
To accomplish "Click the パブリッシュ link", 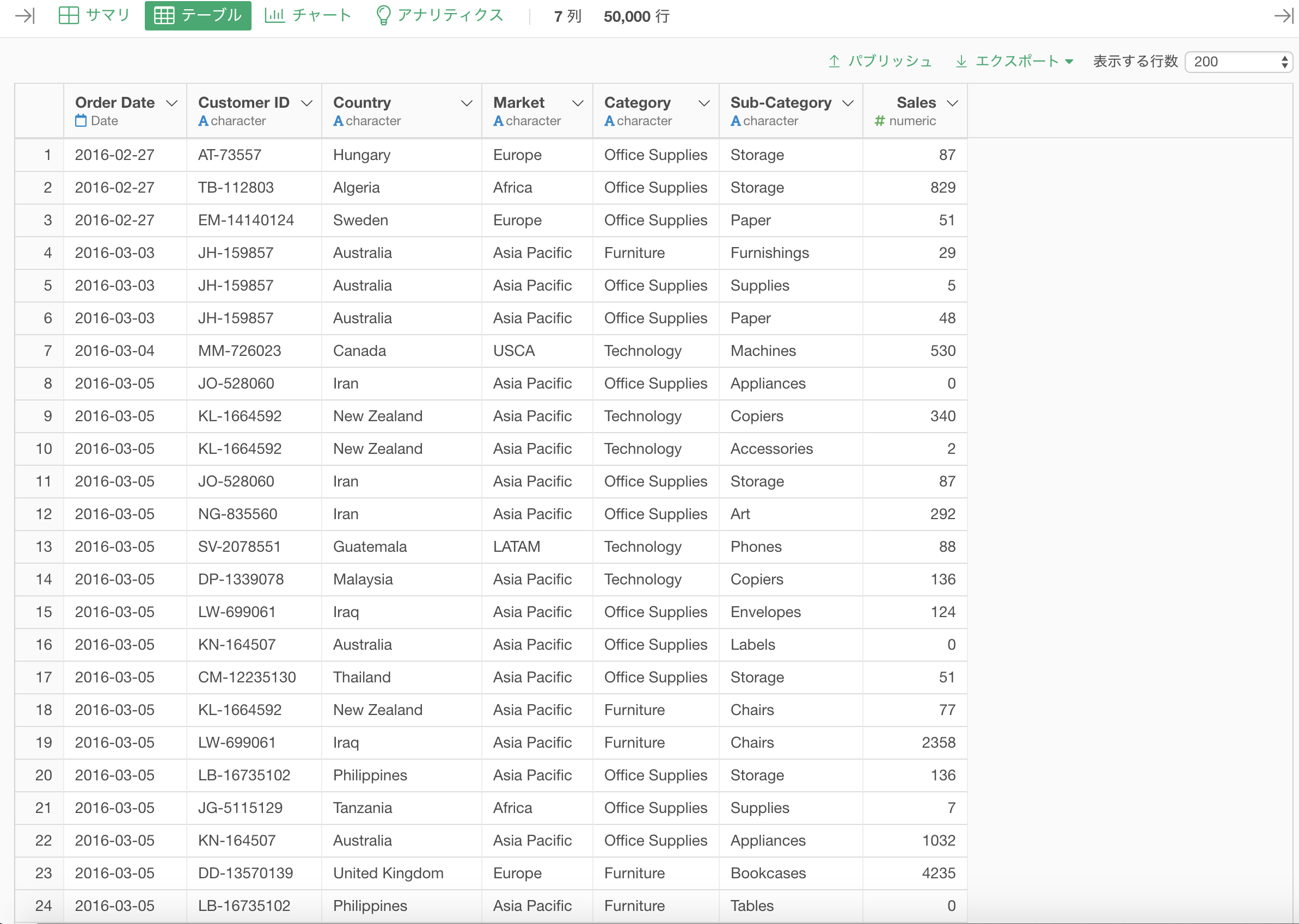I will tap(880, 61).
